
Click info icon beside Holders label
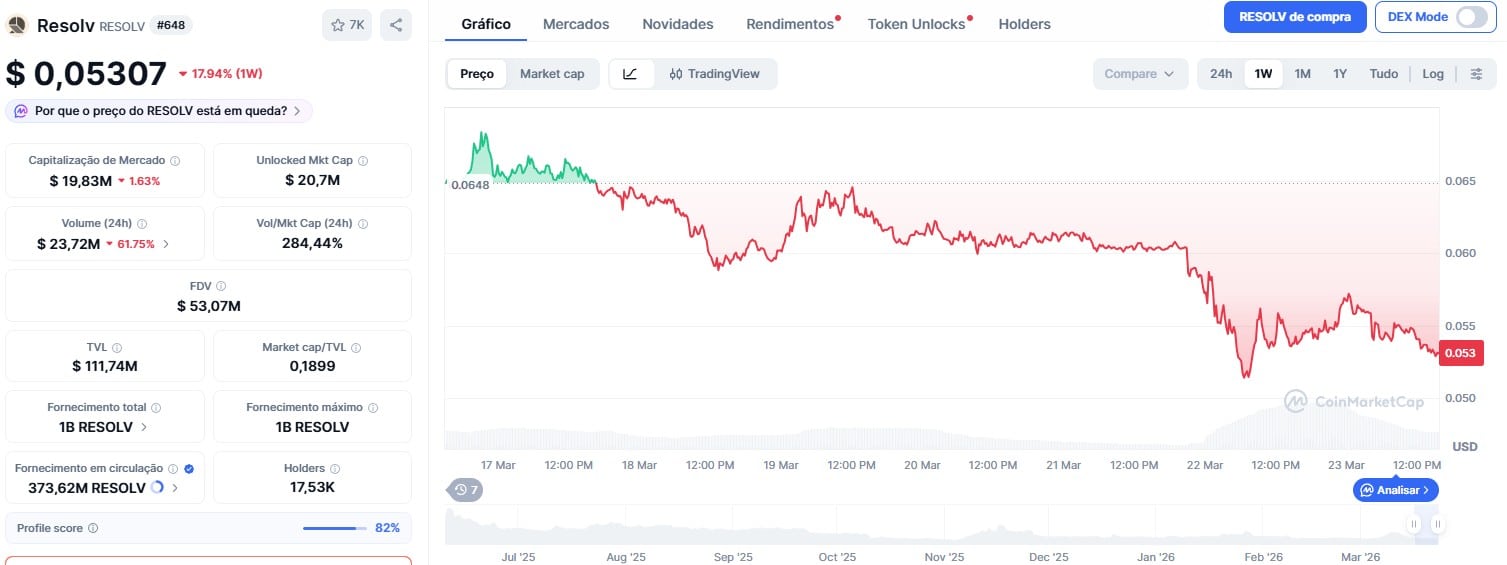coord(335,469)
